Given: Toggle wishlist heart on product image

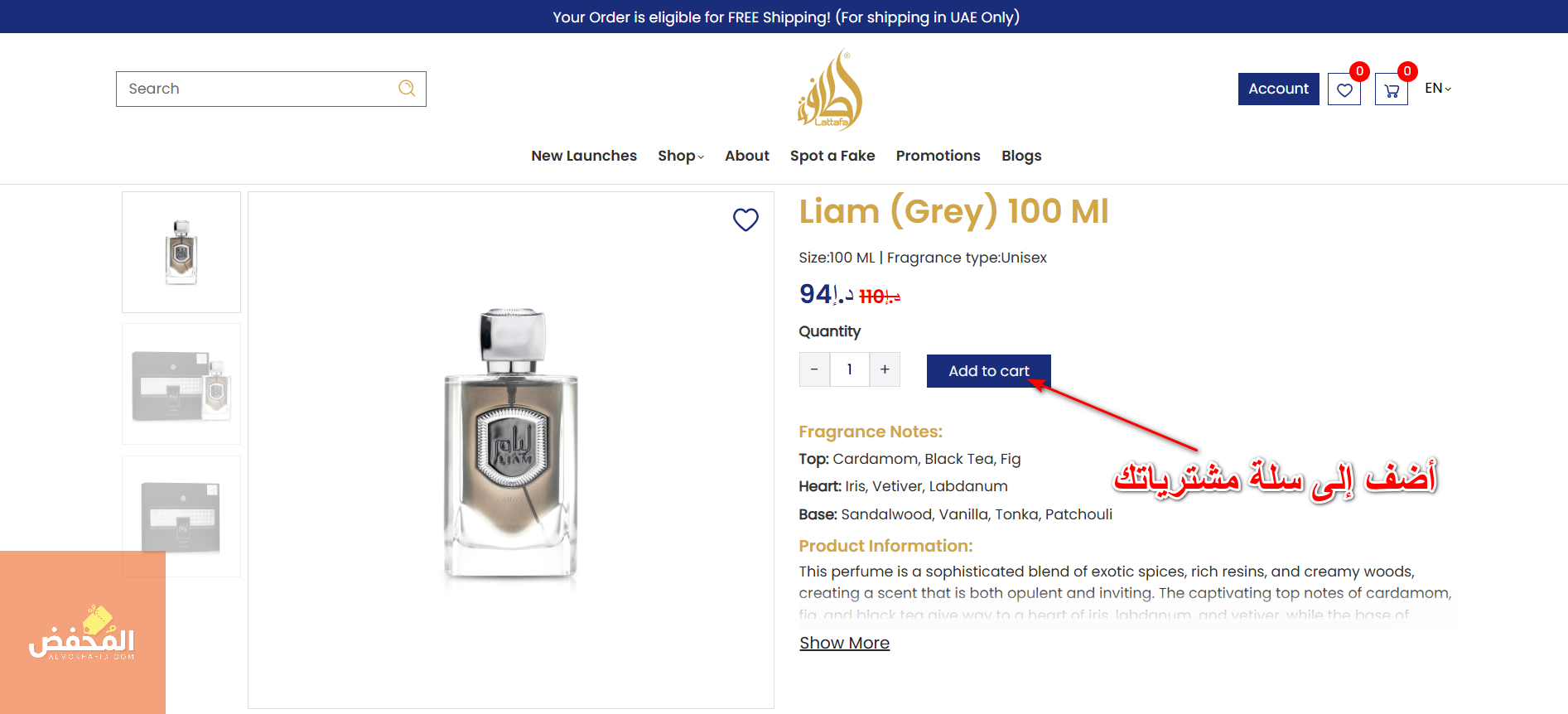Looking at the screenshot, I should click(x=745, y=220).
